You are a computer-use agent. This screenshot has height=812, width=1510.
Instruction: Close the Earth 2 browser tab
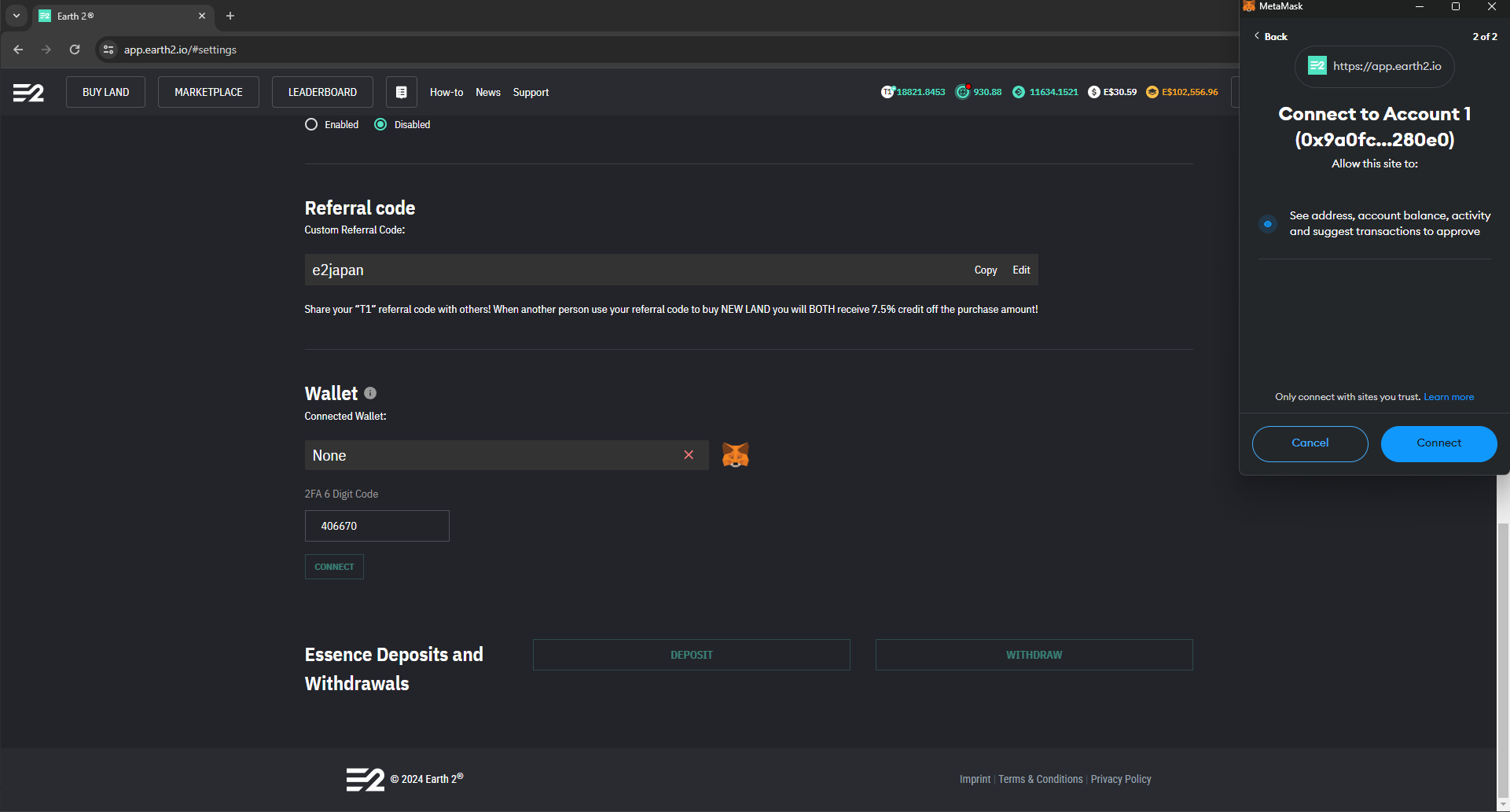(202, 16)
